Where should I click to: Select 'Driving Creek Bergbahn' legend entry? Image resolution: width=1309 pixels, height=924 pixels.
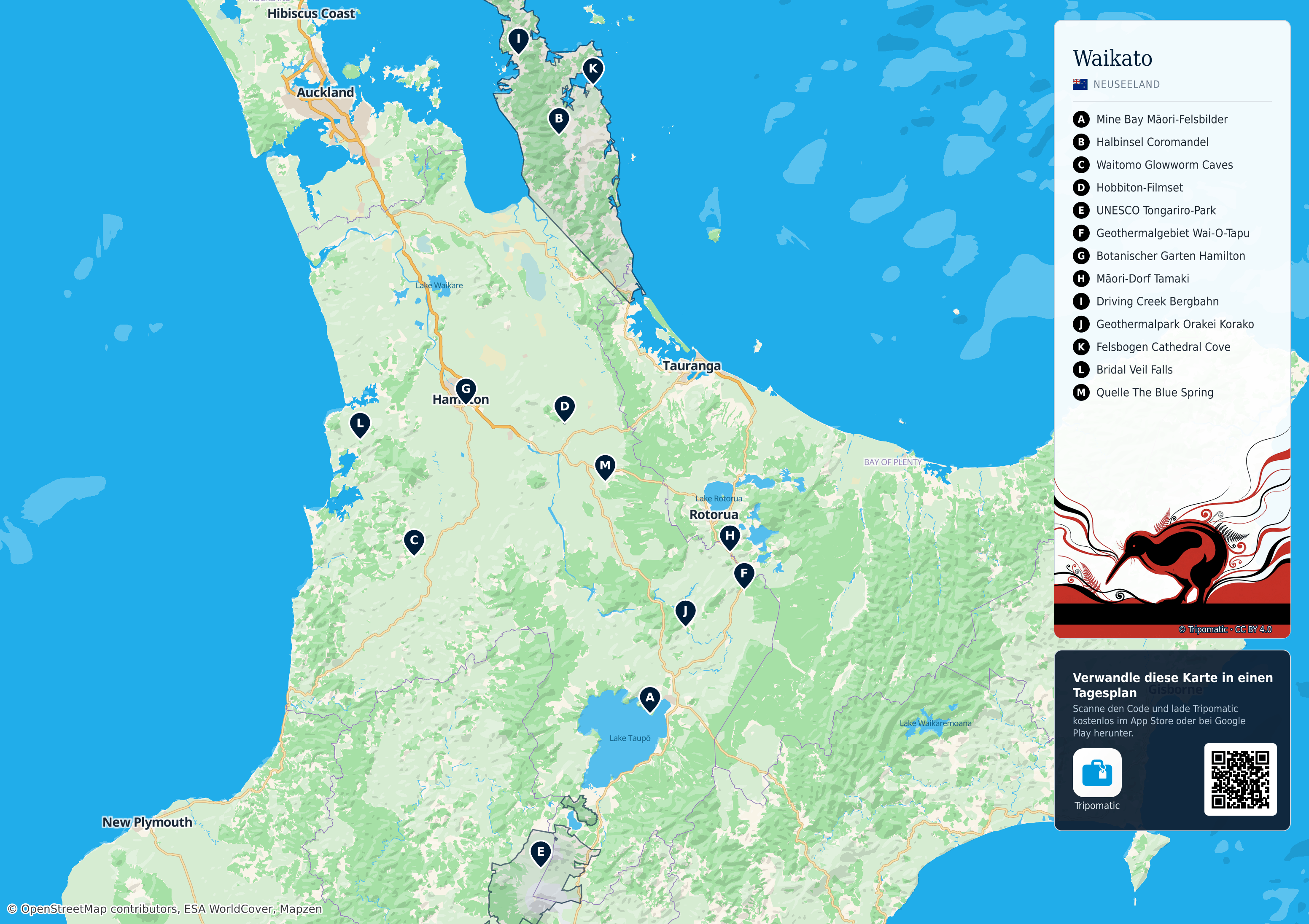[x=1157, y=301]
